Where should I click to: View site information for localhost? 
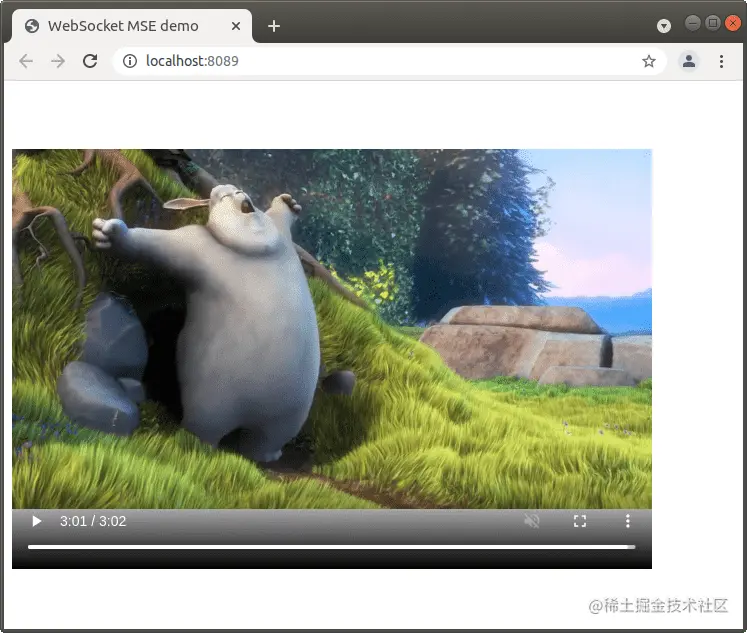point(130,61)
